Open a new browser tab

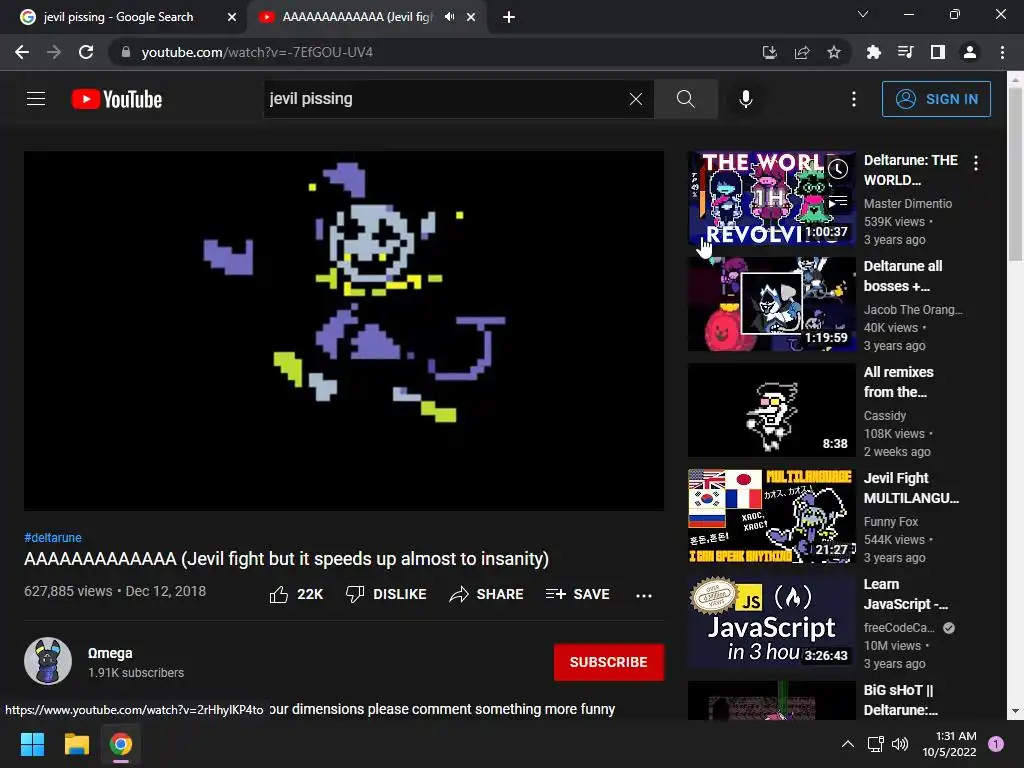point(509,17)
